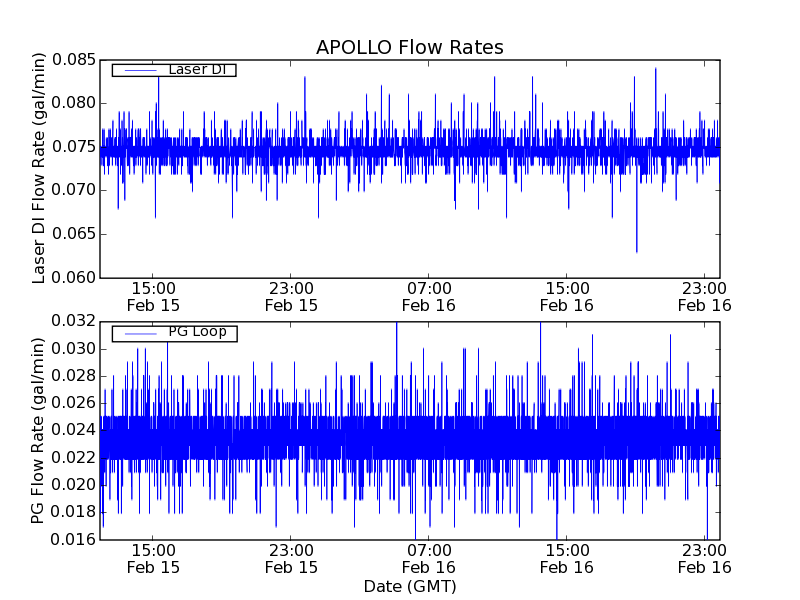
Task: Pick the 15:00 Feb 15 tick under top plot
Action: (154, 296)
